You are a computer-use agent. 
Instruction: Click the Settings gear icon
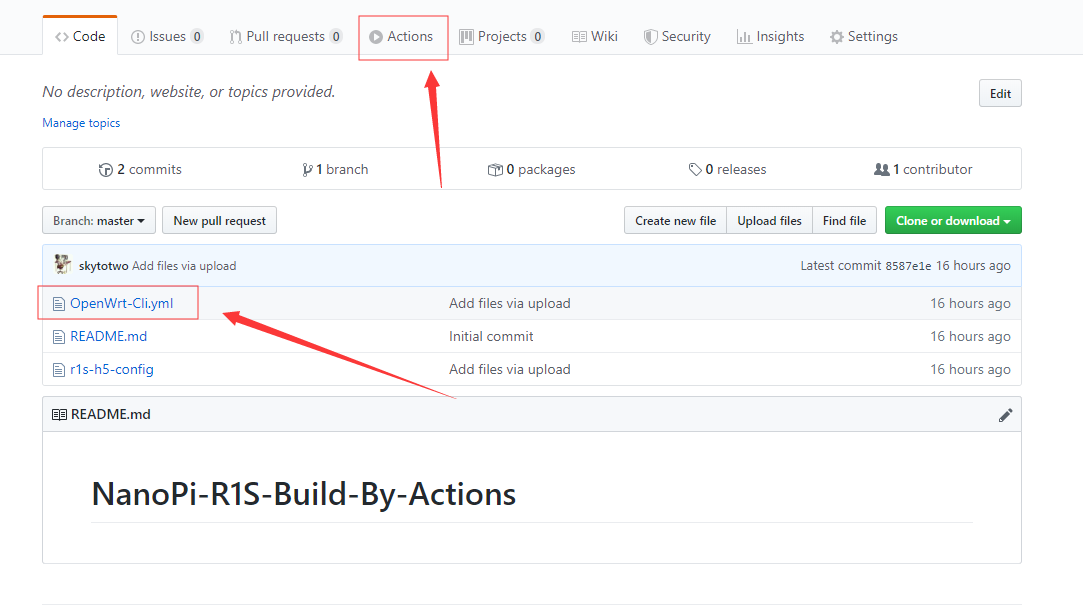click(836, 37)
